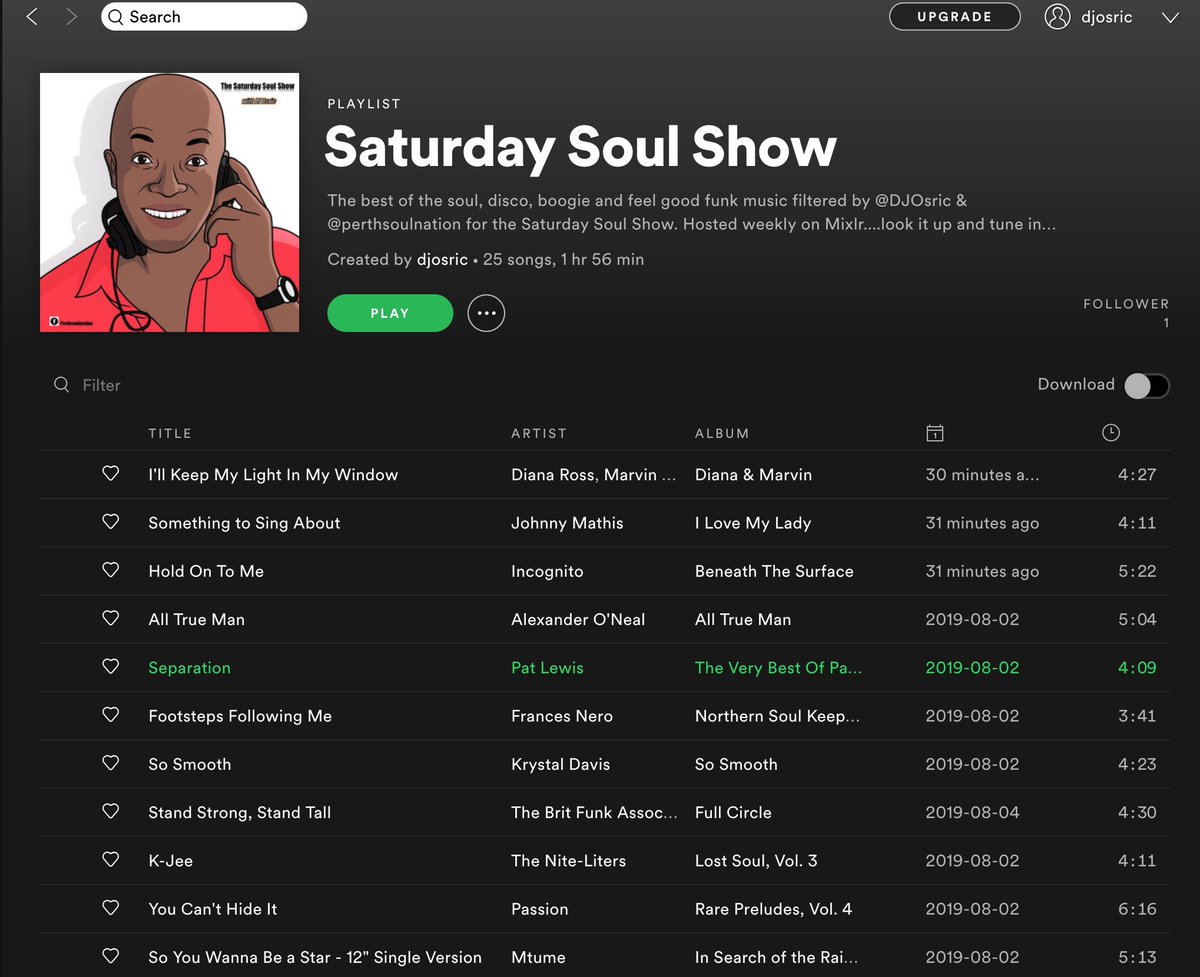
Task: Sort by ALBUM column header
Action: pos(722,433)
